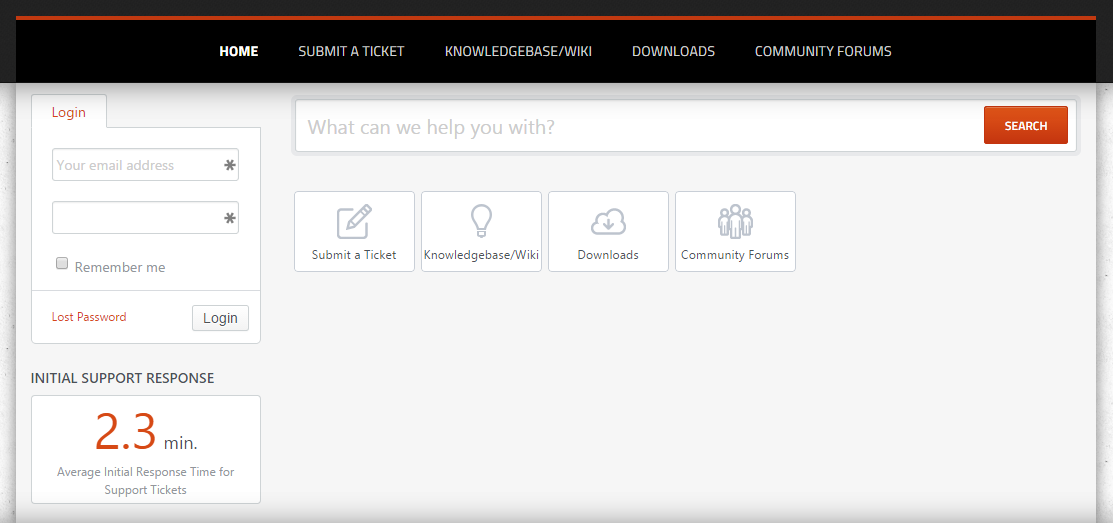Click the asterisk in the password field
The width and height of the screenshot is (1113, 523).
230,218
